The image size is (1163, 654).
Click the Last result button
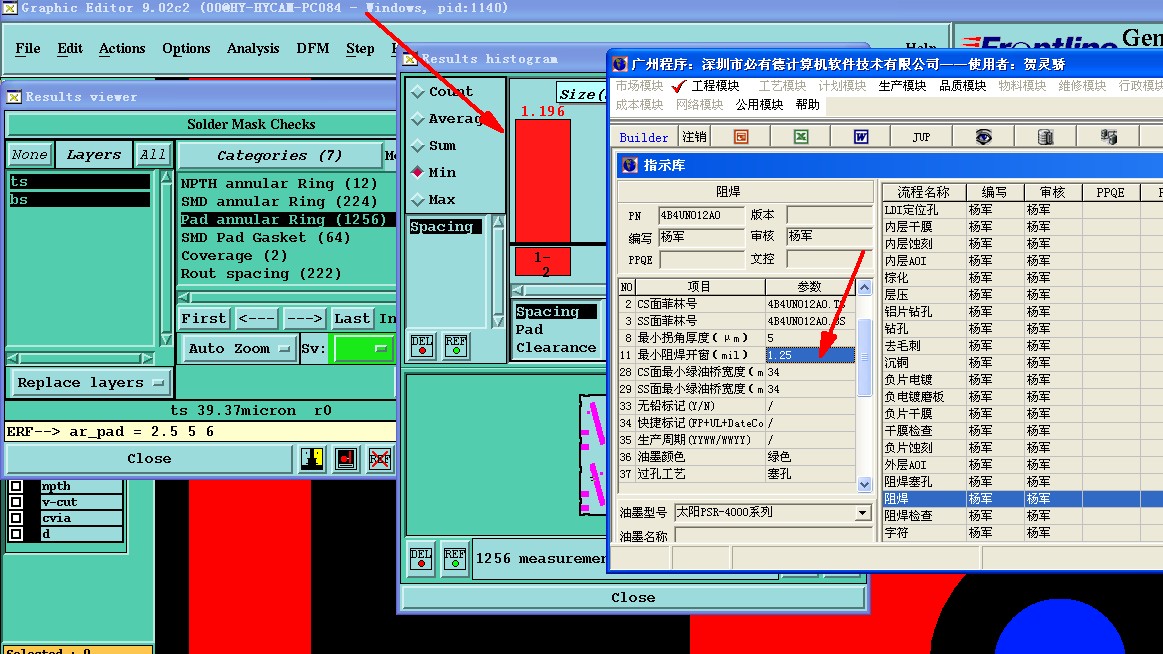coord(352,319)
